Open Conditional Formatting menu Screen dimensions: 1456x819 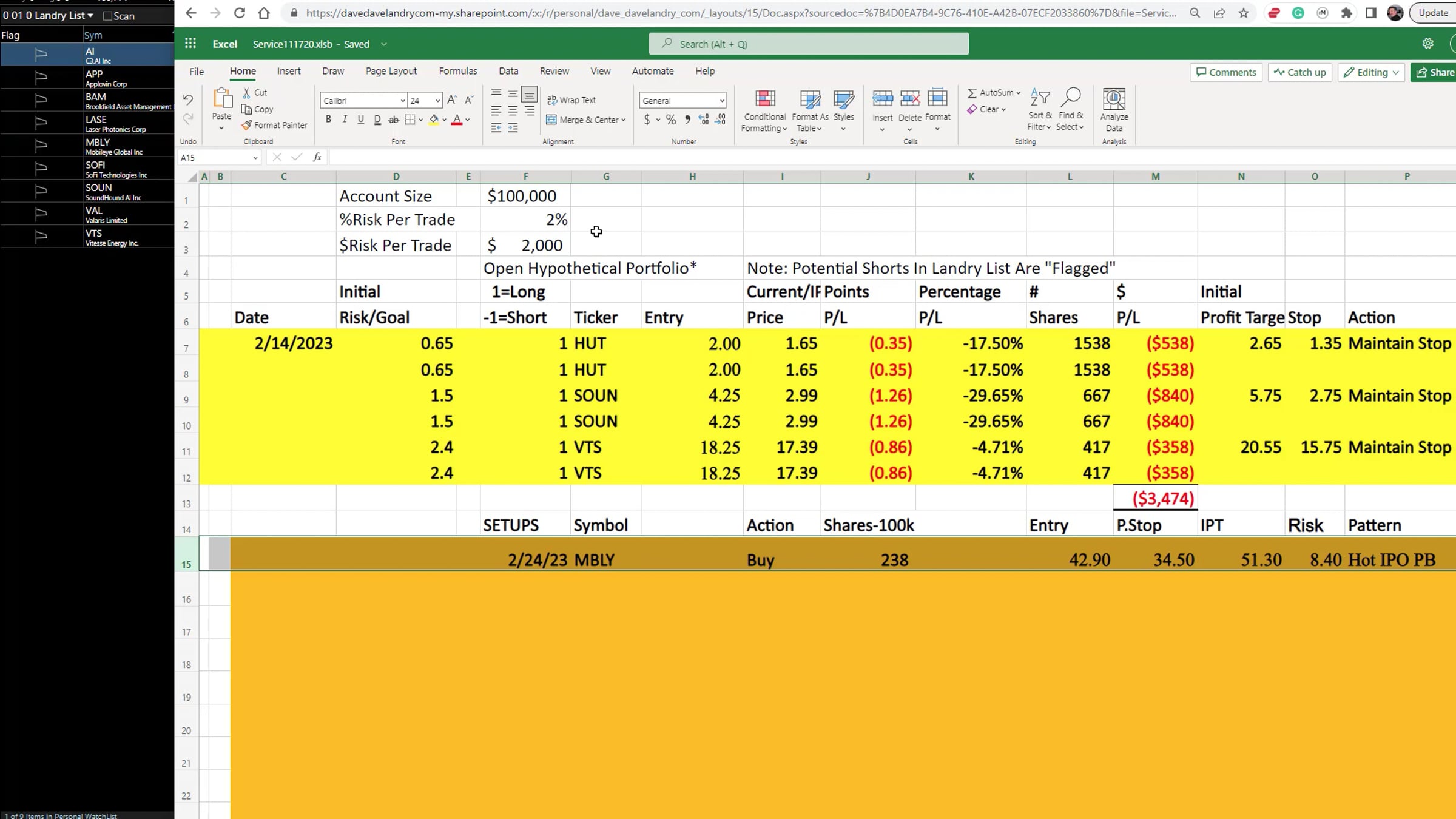pyautogui.click(x=764, y=111)
